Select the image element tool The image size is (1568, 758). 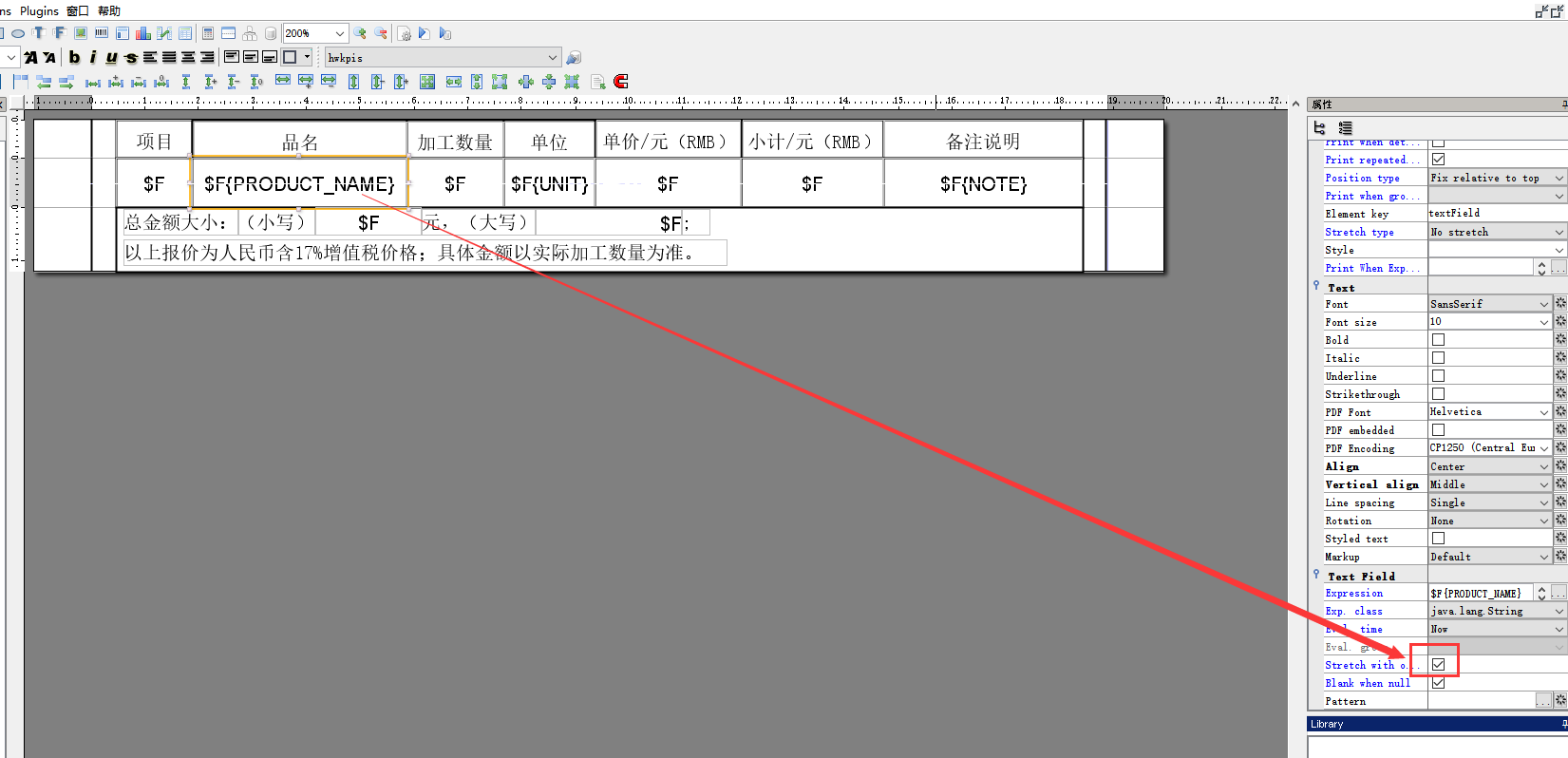point(81,33)
